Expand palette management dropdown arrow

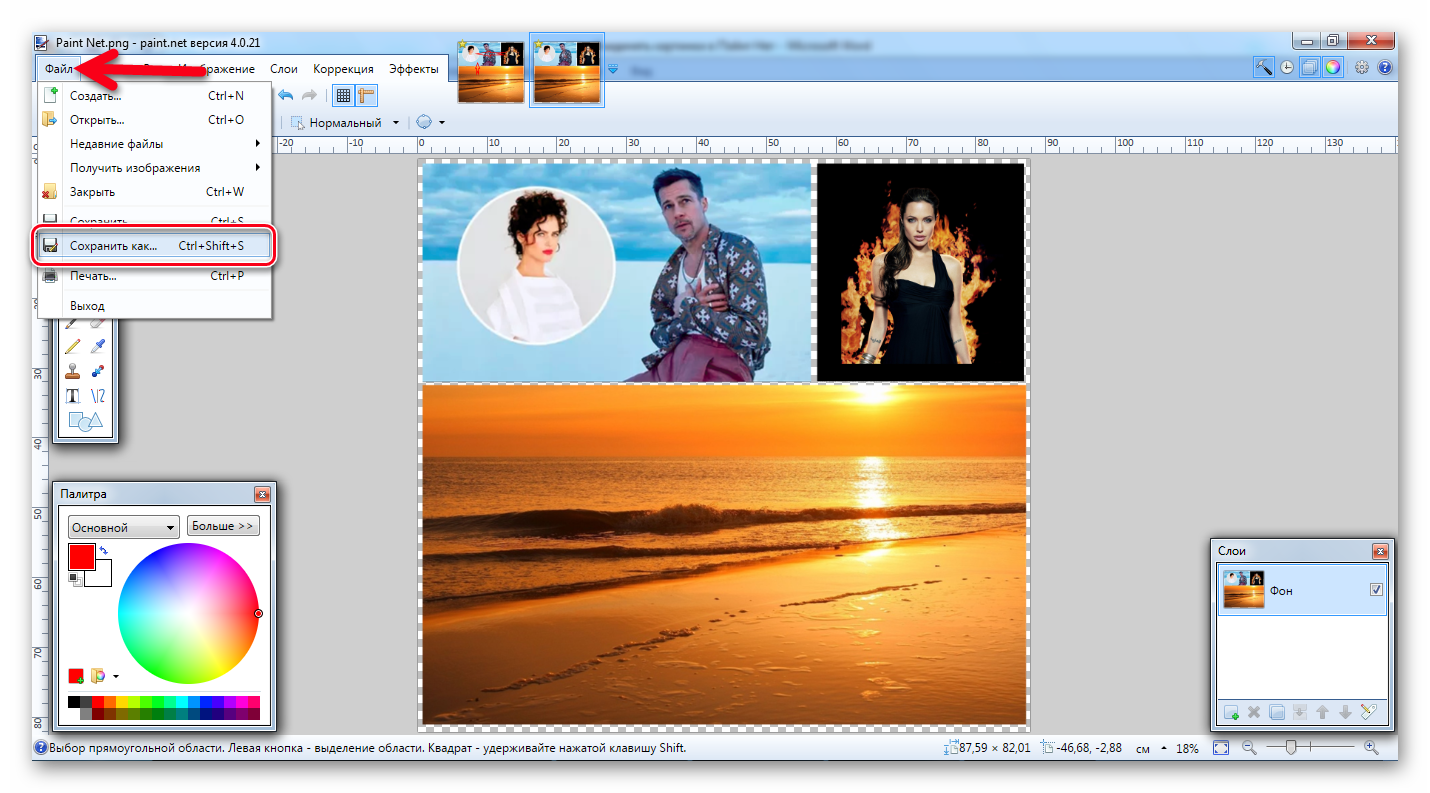(x=116, y=677)
